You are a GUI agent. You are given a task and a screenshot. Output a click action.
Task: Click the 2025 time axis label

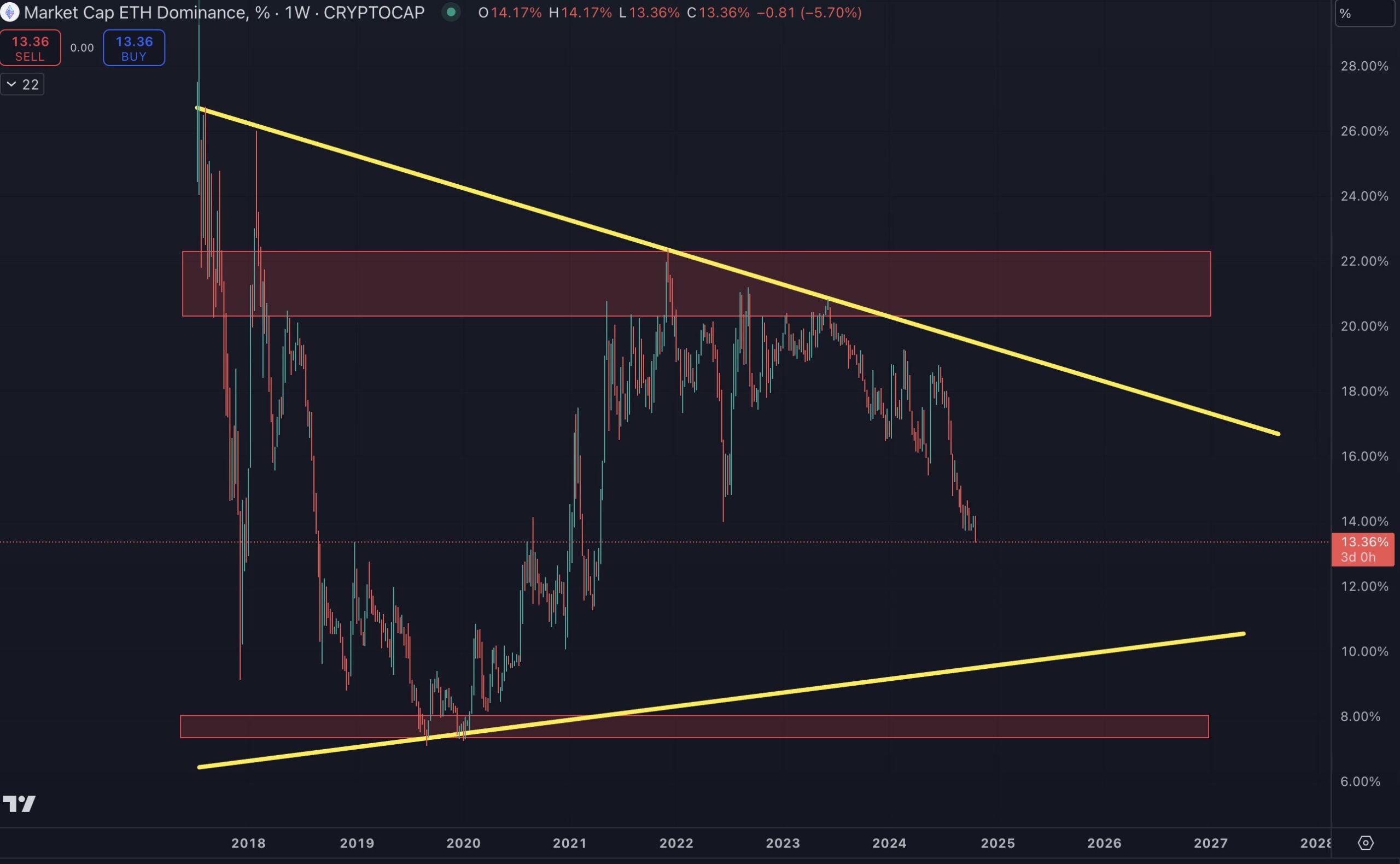(998, 843)
